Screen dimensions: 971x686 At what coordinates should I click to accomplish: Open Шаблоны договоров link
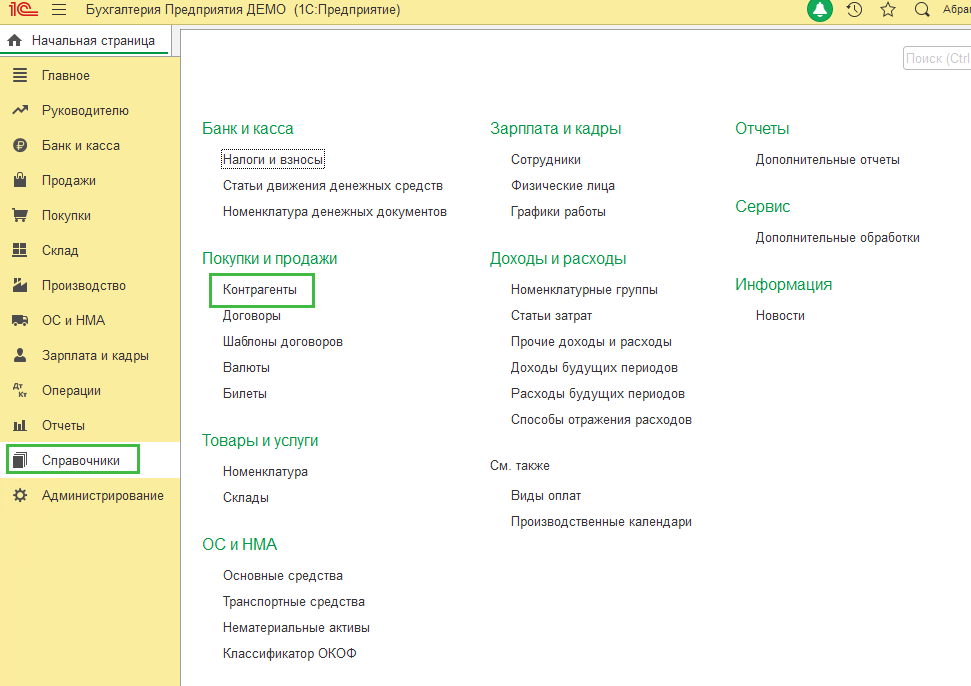pos(282,342)
